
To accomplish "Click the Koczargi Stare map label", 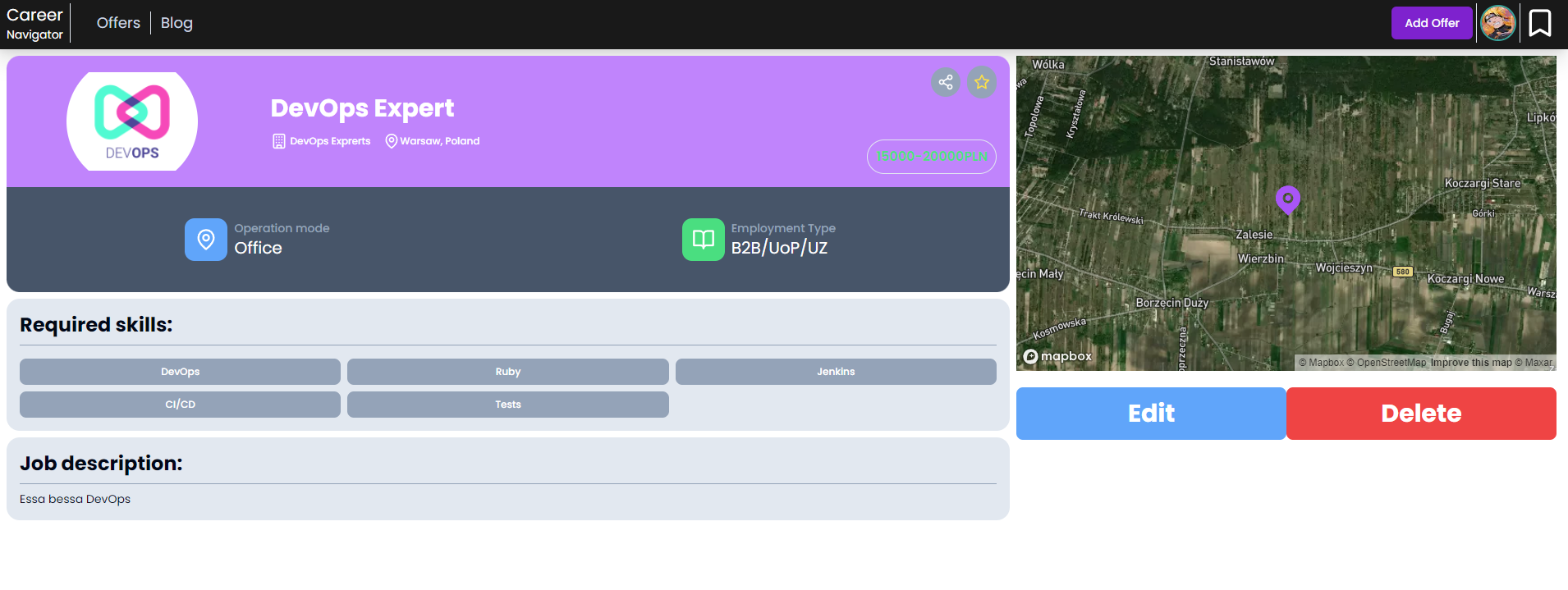I will 1483,183.
